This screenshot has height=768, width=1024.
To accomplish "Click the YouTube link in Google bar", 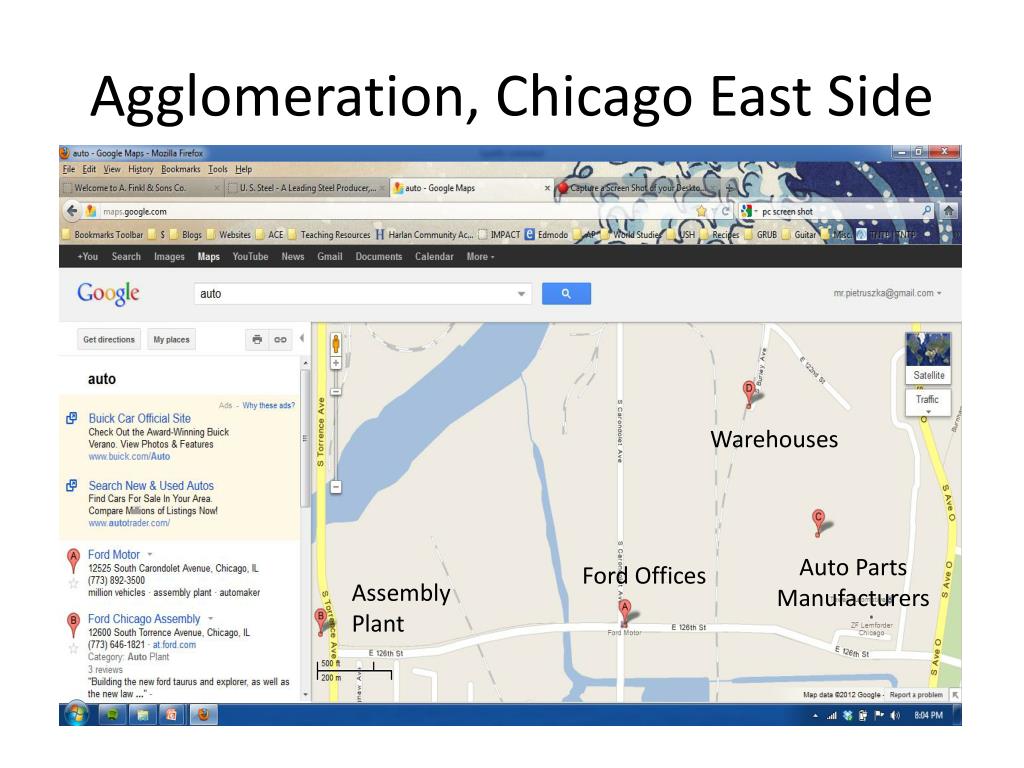I will [x=250, y=257].
